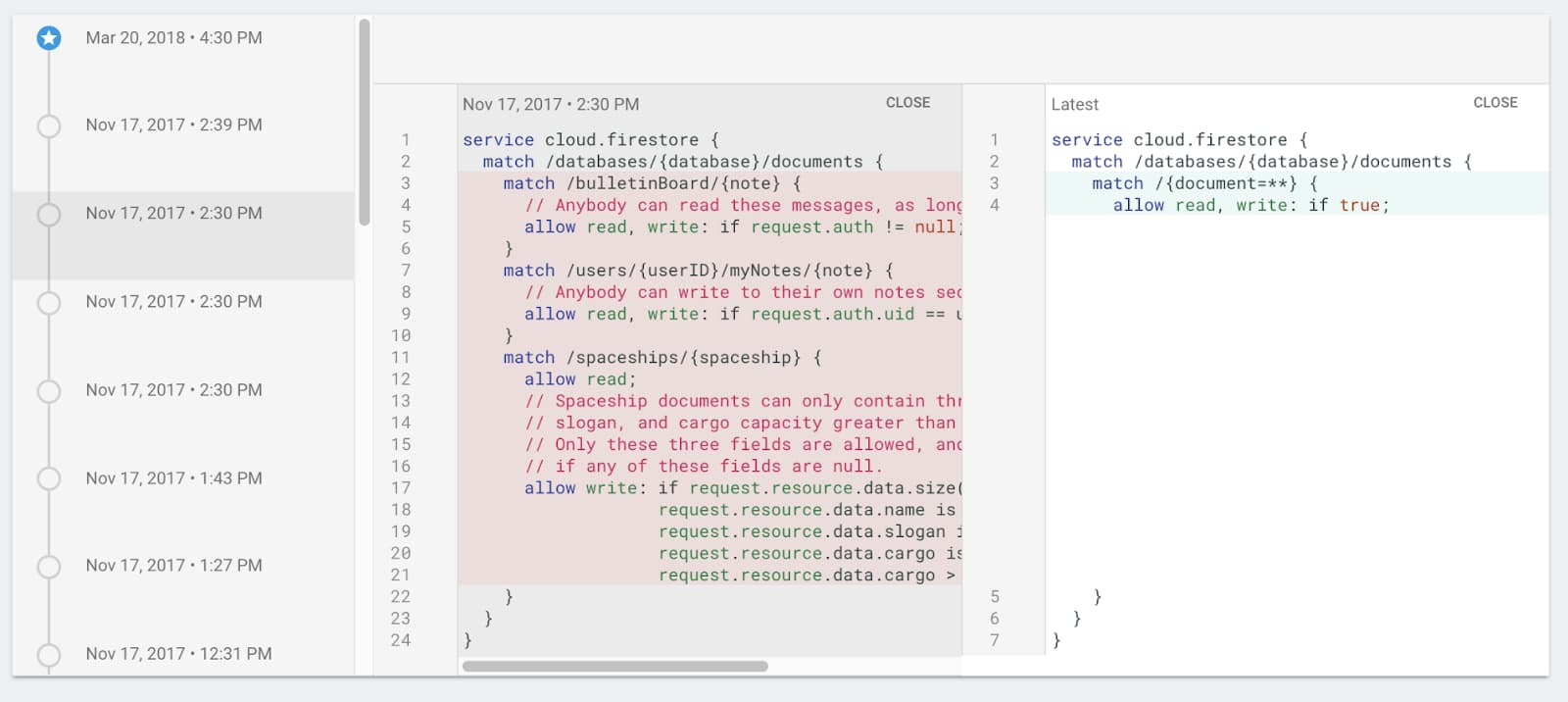Screen dimensions: 1568x702
Task: Click the circle marker beside 12:31 PM
Action: (49, 654)
